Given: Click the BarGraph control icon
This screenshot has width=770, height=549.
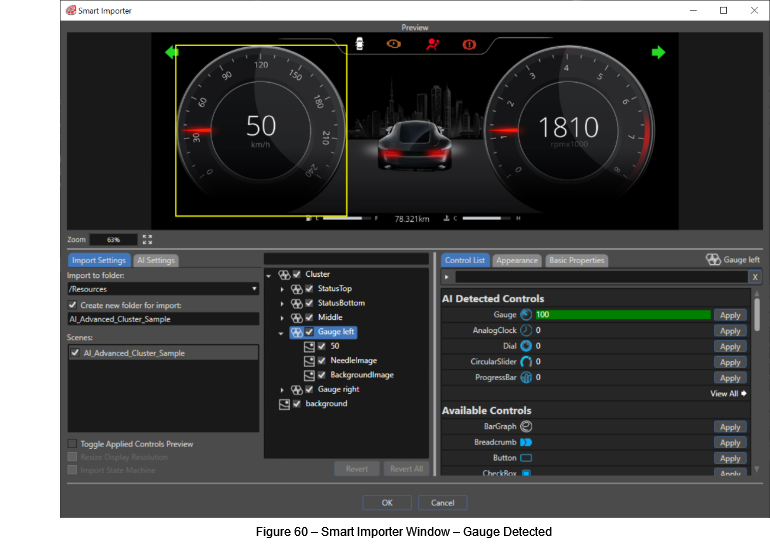Looking at the screenshot, I should [x=526, y=427].
